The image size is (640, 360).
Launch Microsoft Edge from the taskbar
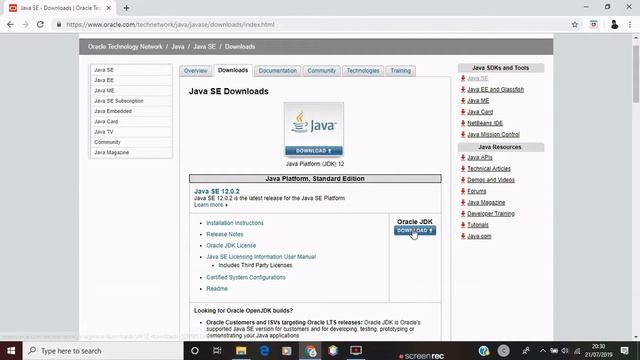(264, 351)
